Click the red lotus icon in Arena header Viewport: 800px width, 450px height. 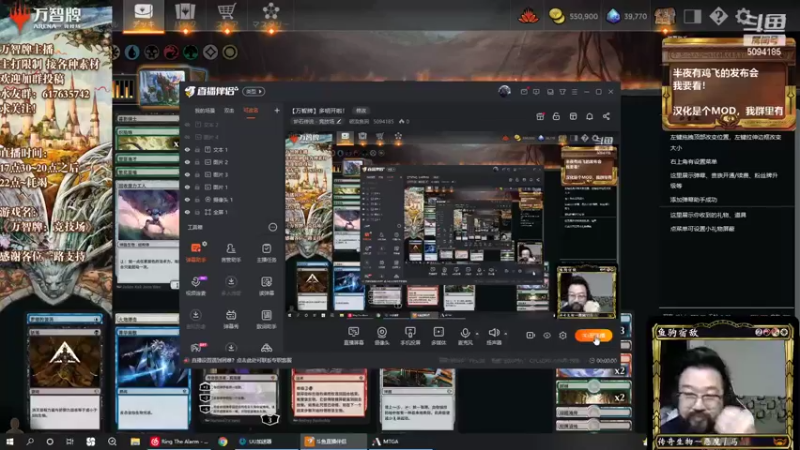(x=529, y=16)
